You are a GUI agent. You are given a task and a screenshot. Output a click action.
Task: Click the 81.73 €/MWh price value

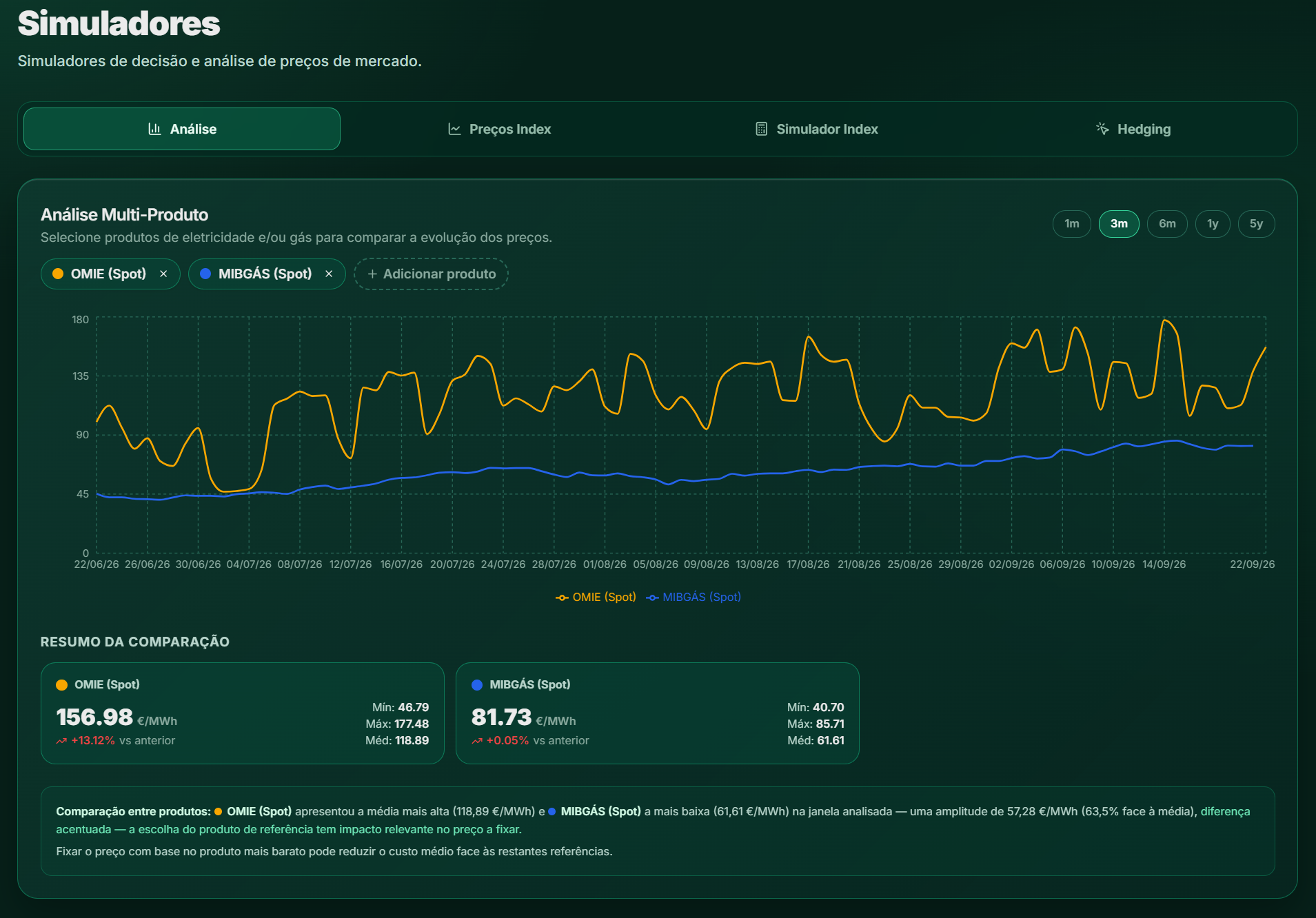(523, 717)
